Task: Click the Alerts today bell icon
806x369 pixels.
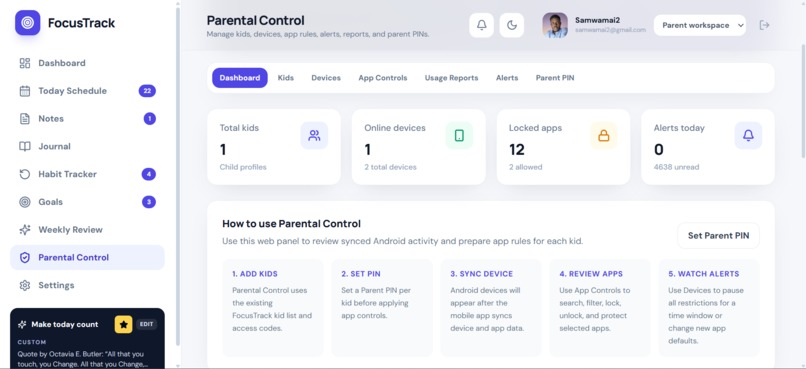Action: pyautogui.click(x=748, y=136)
